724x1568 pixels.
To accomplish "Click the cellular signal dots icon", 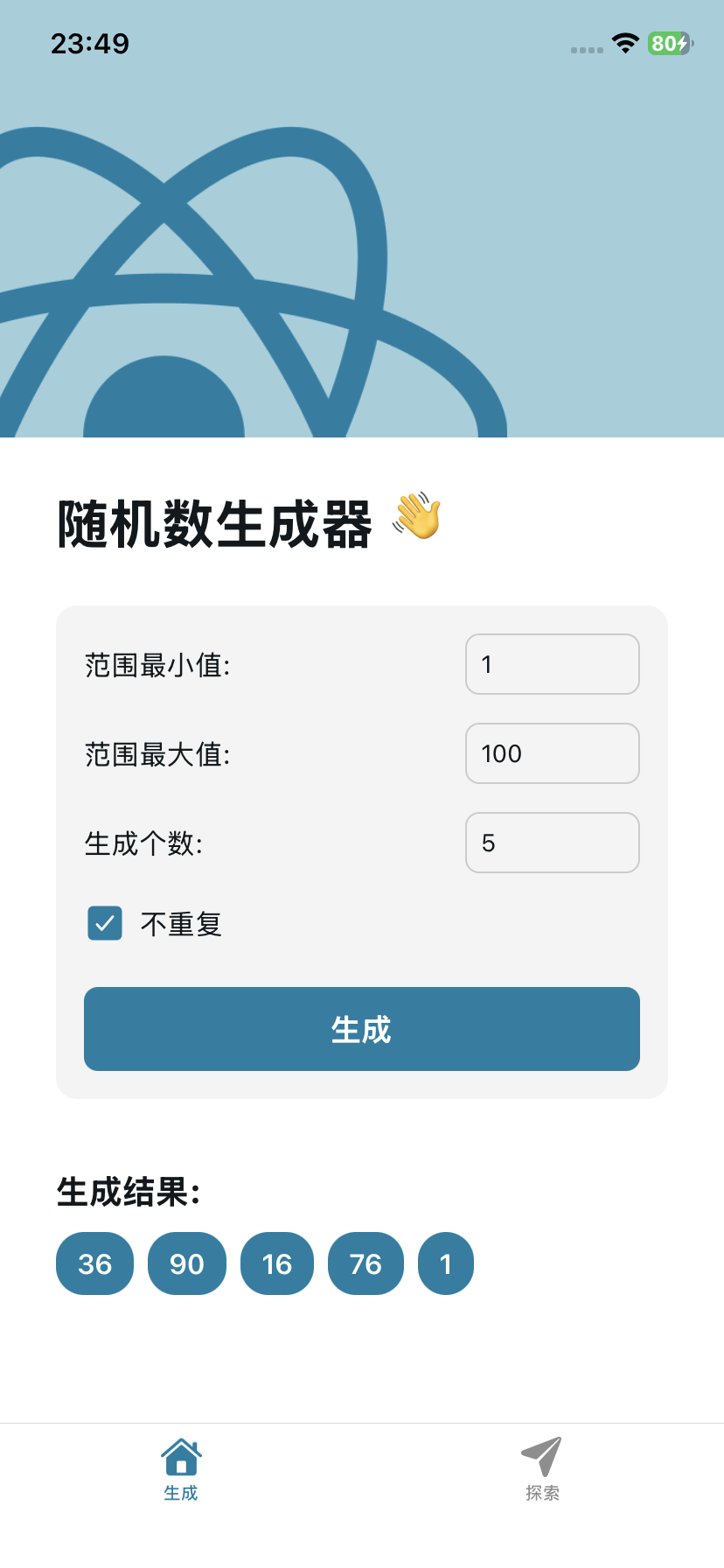I will 586,50.
